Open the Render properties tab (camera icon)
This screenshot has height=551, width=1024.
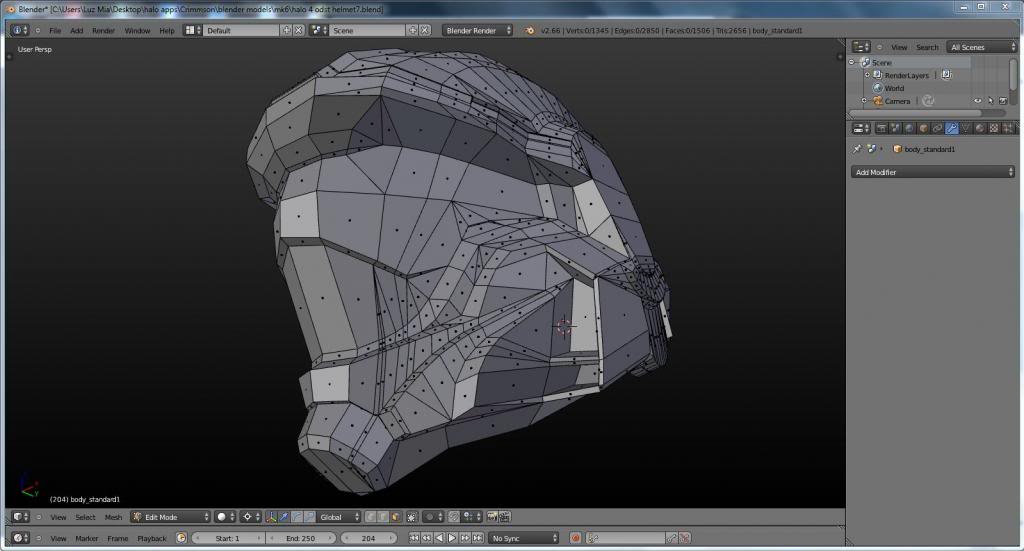point(881,128)
